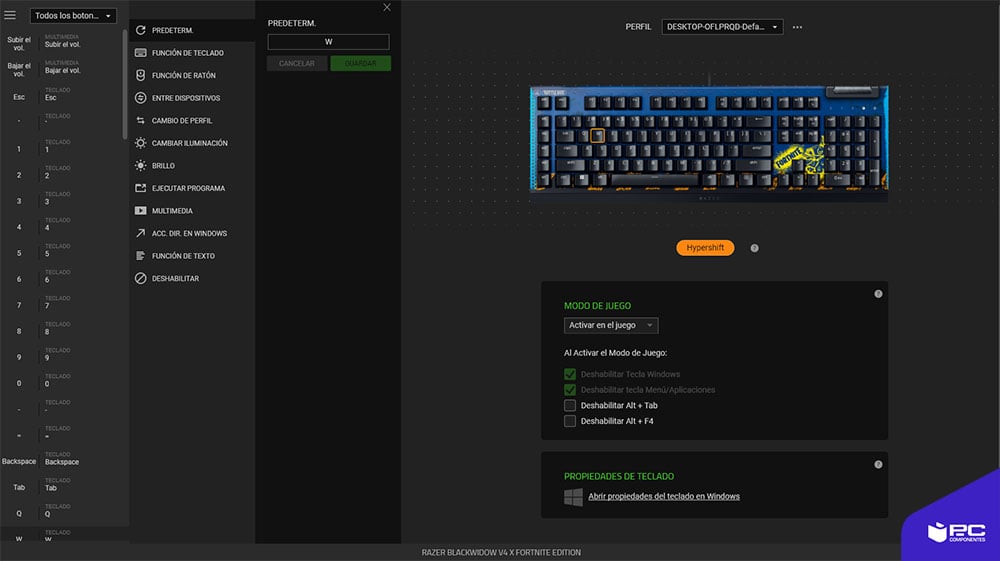Click the Cambiar Iluminación icon
The height and width of the screenshot is (561, 1000).
140,143
